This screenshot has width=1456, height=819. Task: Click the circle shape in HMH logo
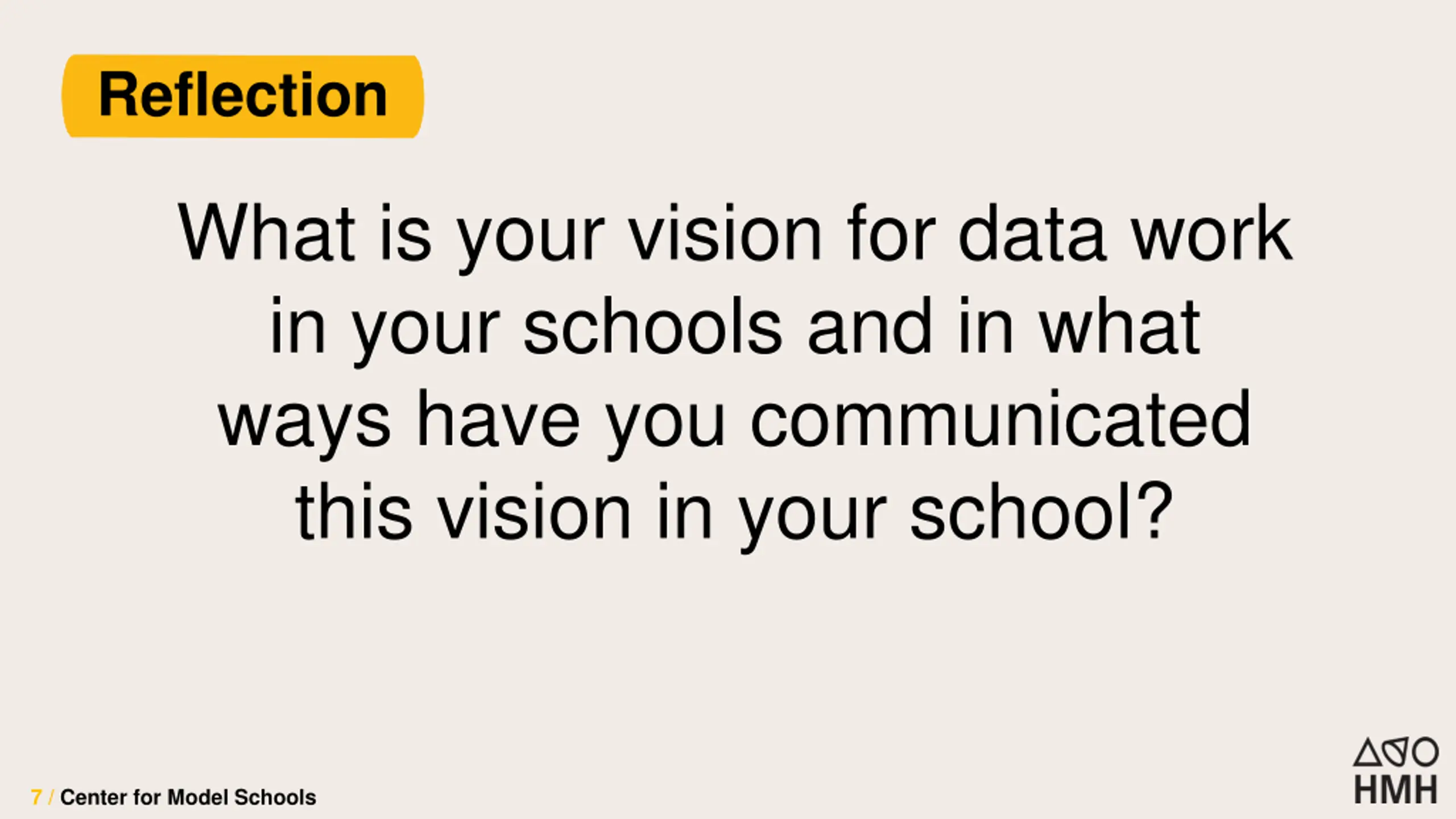tap(1426, 752)
